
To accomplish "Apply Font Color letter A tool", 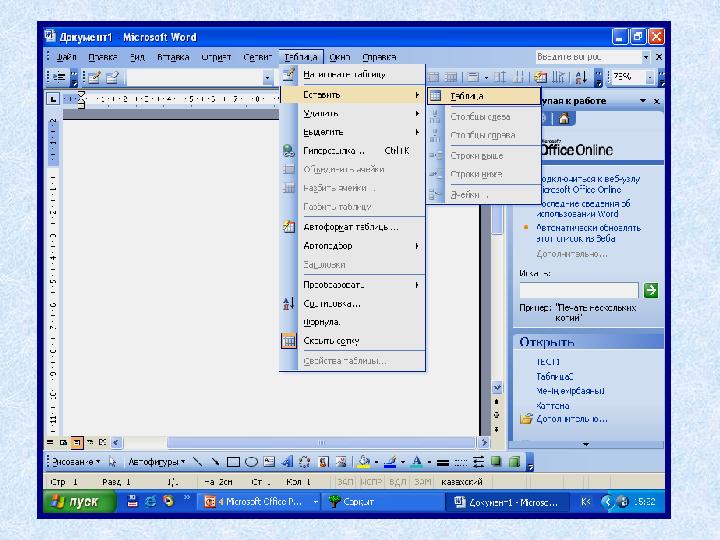I will coord(417,461).
